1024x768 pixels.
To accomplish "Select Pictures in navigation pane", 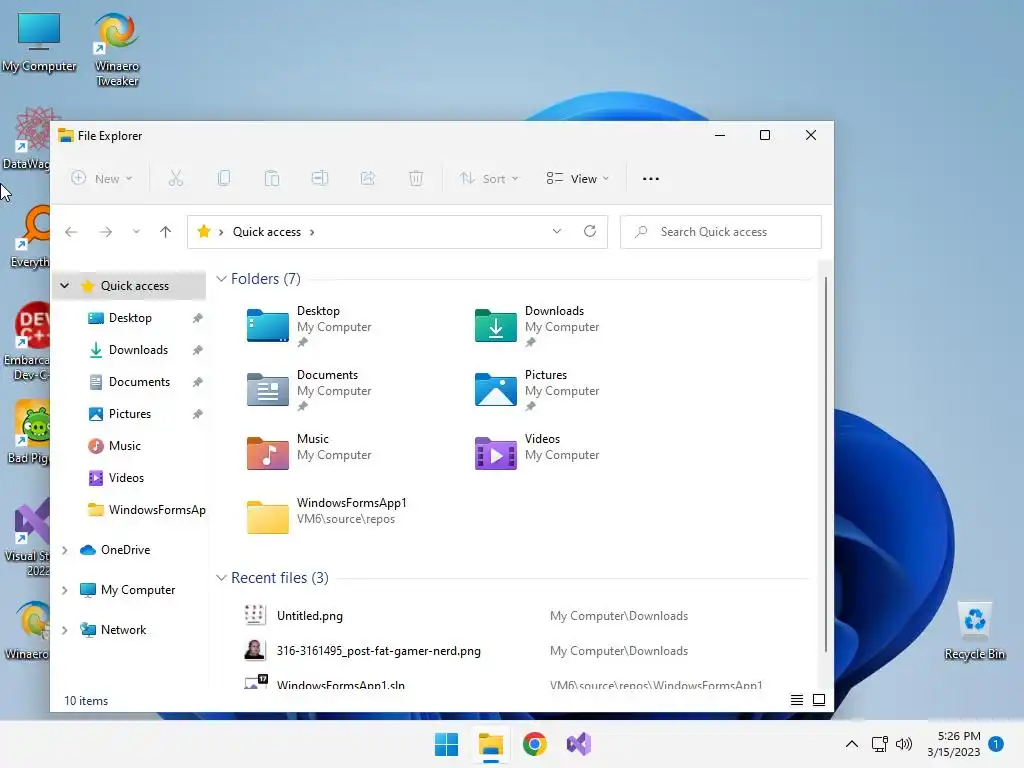I will (x=131, y=414).
